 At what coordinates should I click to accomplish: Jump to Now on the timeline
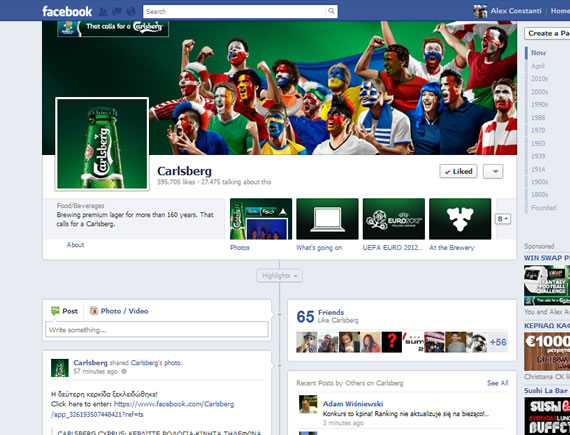tap(538, 53)
